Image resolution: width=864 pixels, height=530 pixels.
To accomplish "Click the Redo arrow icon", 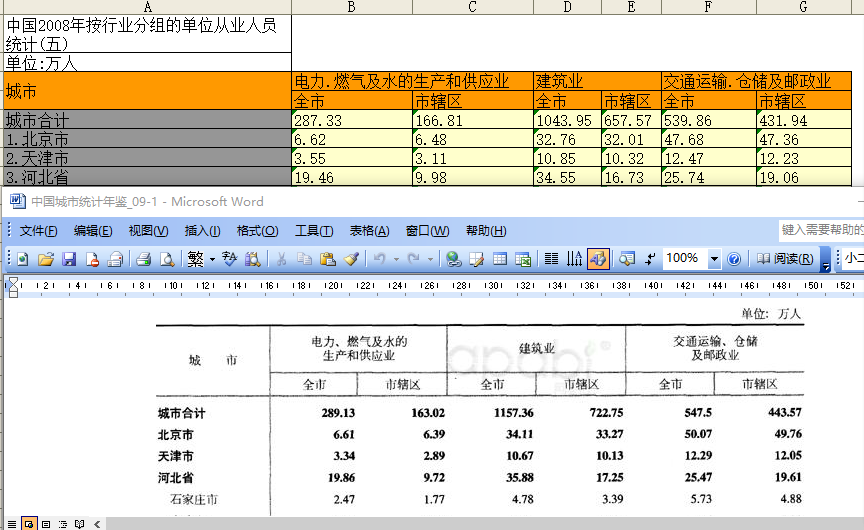I will [x=413, y=258].
